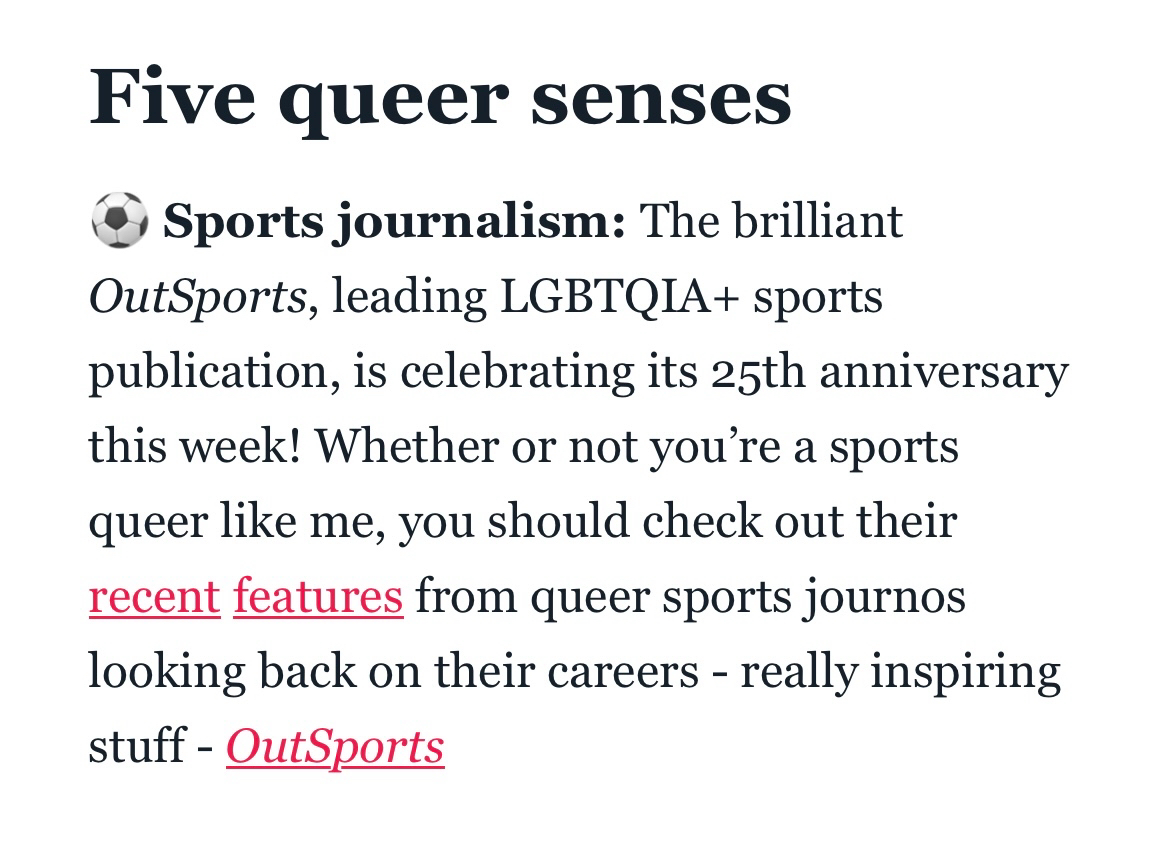Follow the red italic OutSports link
Screen dimensions: 1170x841
[335, 747]
